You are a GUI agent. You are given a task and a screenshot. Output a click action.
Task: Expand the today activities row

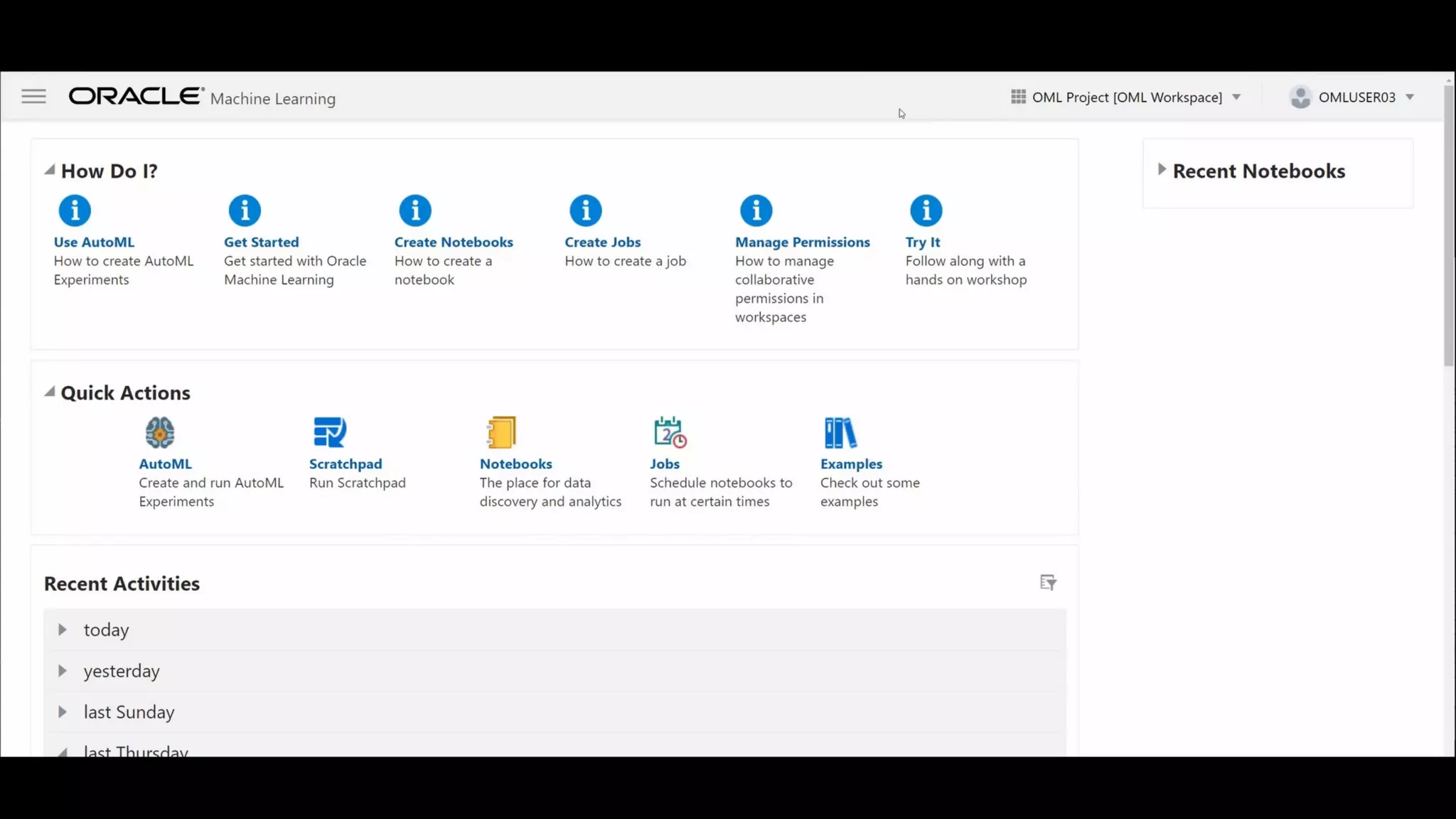pyautogui.click(x=63, y=630)
